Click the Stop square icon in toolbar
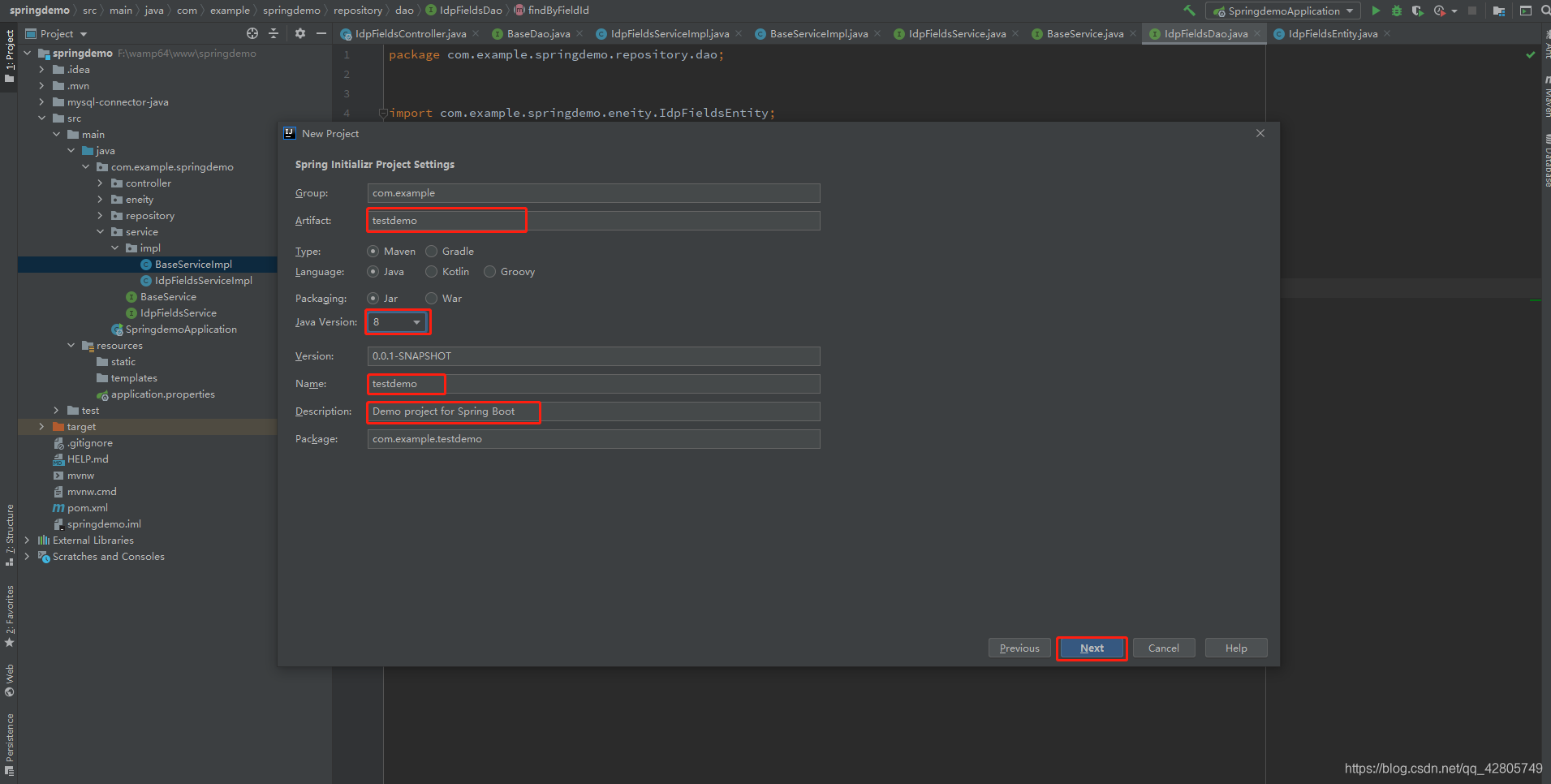This screenshot has height=784, width=1551. coord(1472,11)
